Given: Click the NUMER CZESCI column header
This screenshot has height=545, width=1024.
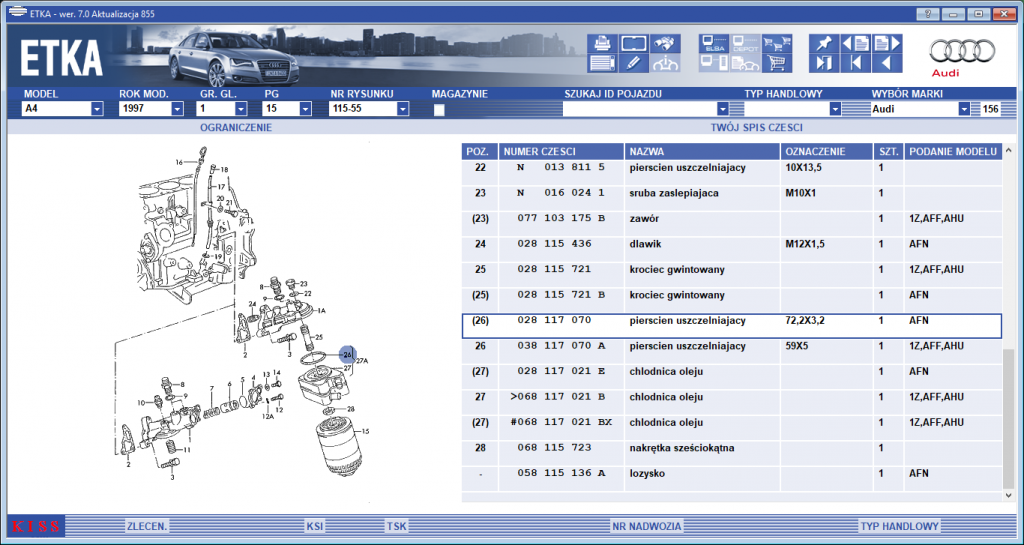Looking at the screenshot, I should coord(562,151).
